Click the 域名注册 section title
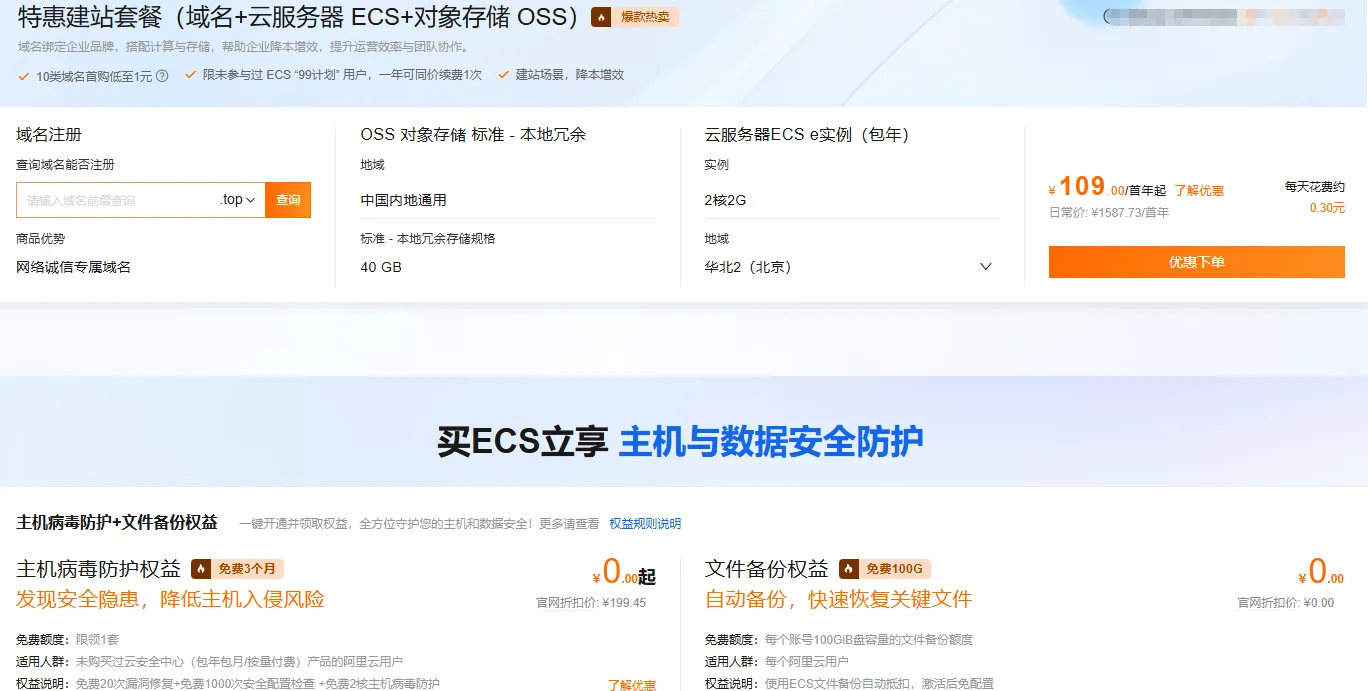The width and height of the screenshot is (1368, 691). point(49,134)
